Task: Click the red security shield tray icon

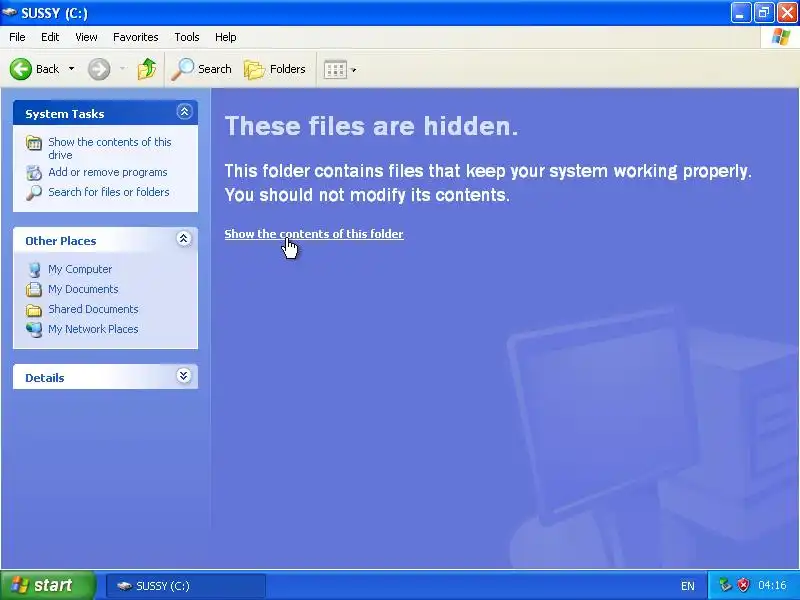Action: [744, 585]
